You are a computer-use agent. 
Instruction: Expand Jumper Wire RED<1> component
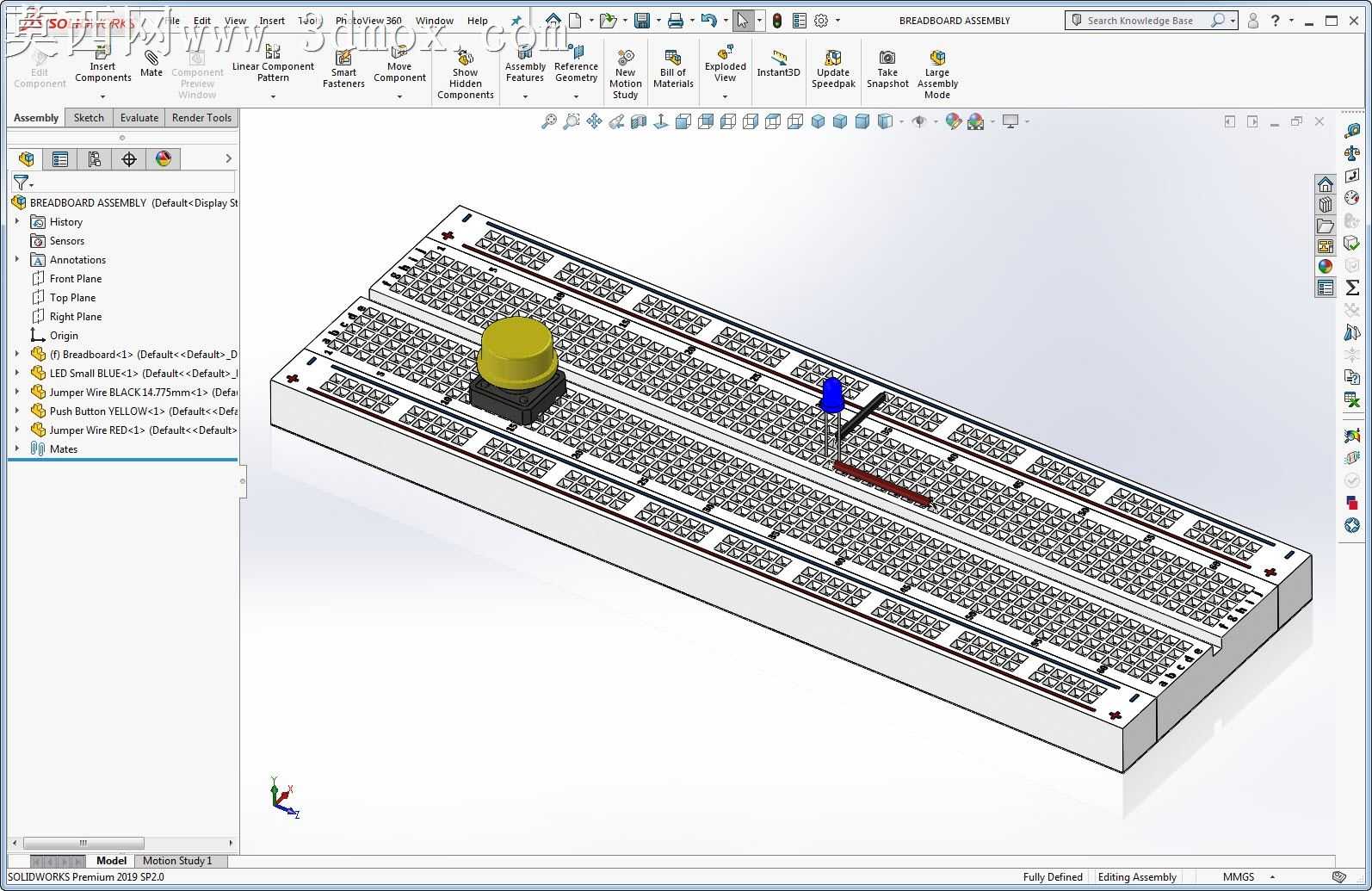pos(17,430)
